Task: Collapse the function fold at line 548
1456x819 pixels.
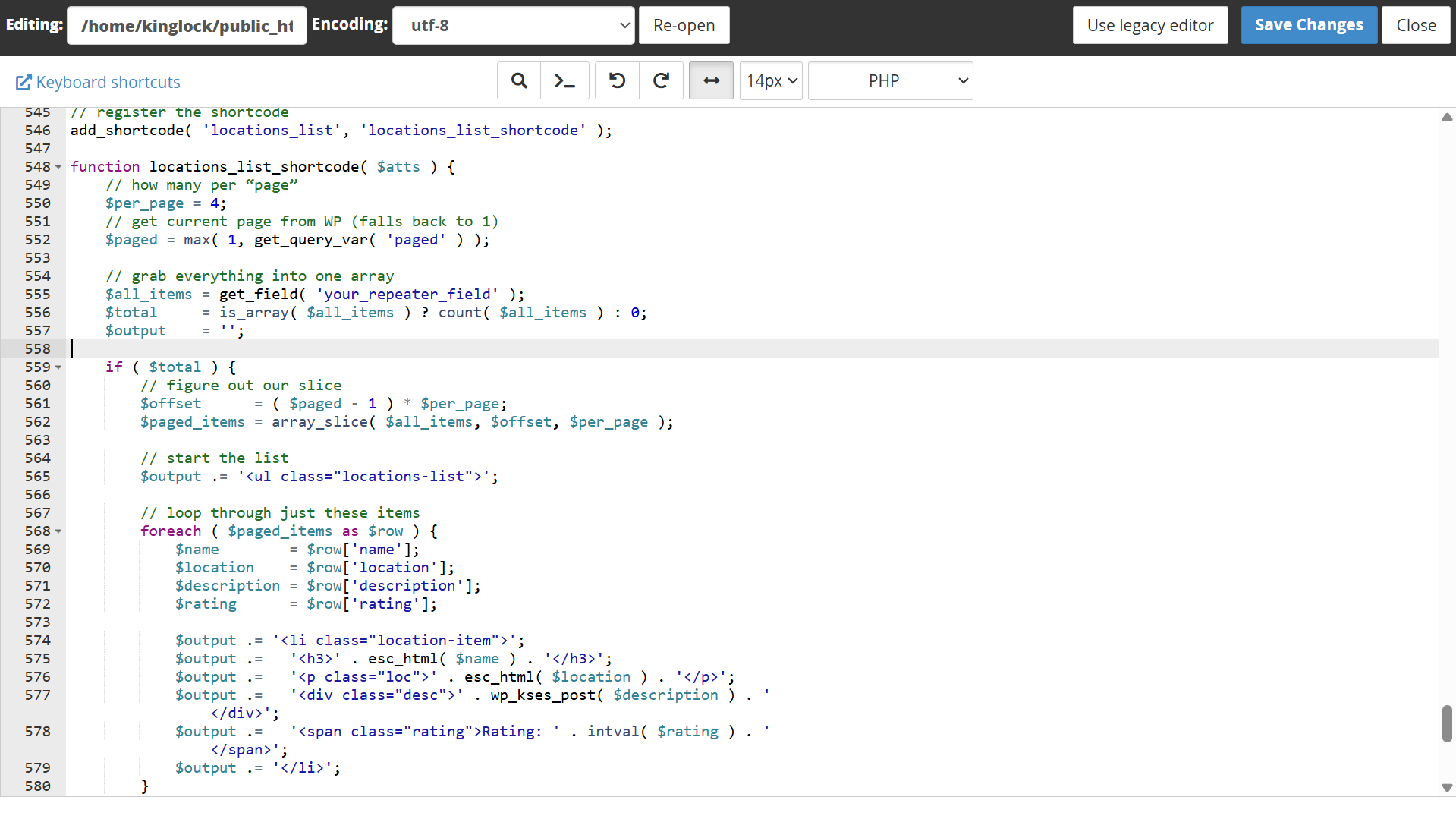Action: click(58, 167)
